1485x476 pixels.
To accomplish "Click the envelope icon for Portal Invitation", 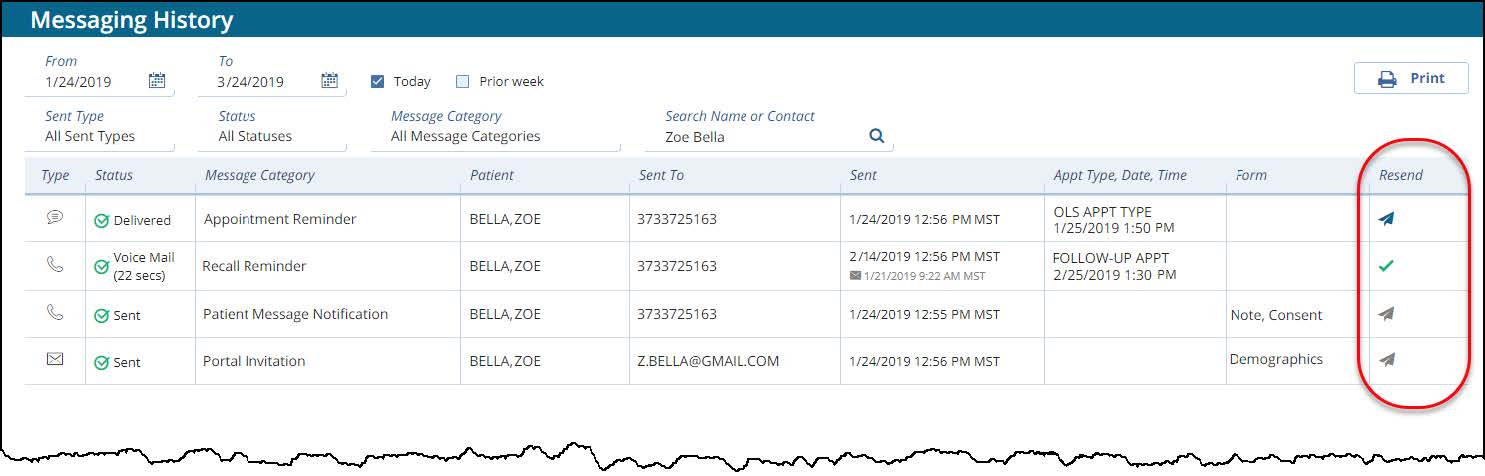I will click(55, 359).
